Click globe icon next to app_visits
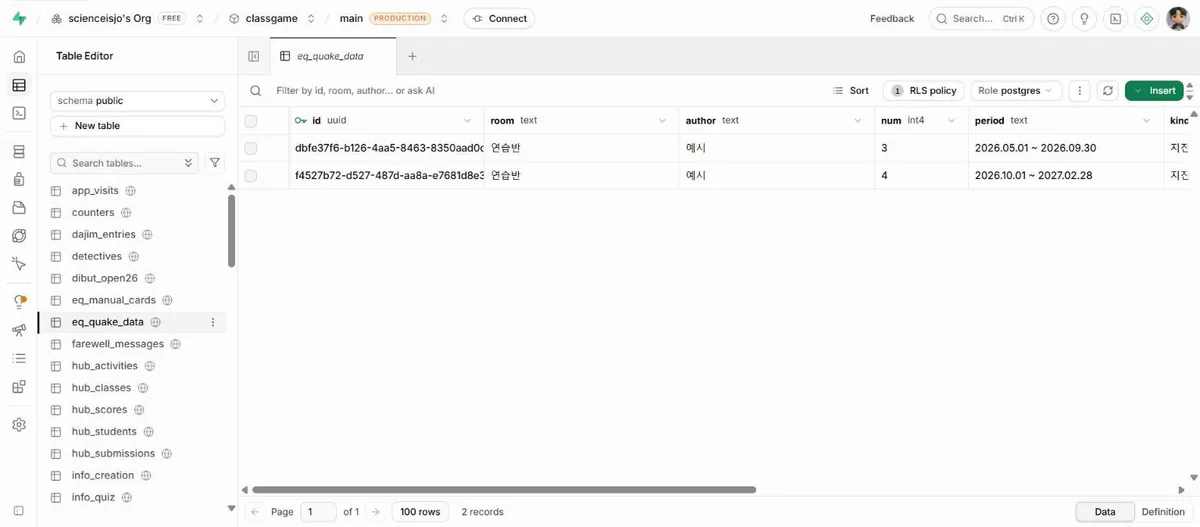 tap(130, 190)
